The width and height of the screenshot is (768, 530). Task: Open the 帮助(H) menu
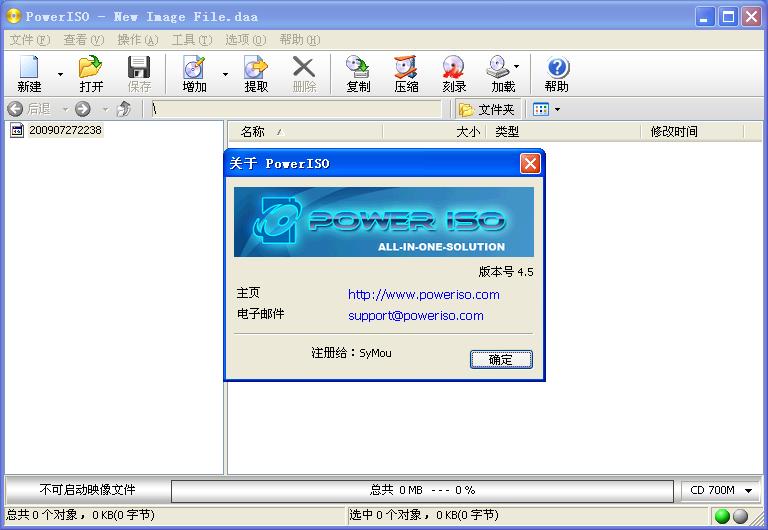[x=299, y=40]
